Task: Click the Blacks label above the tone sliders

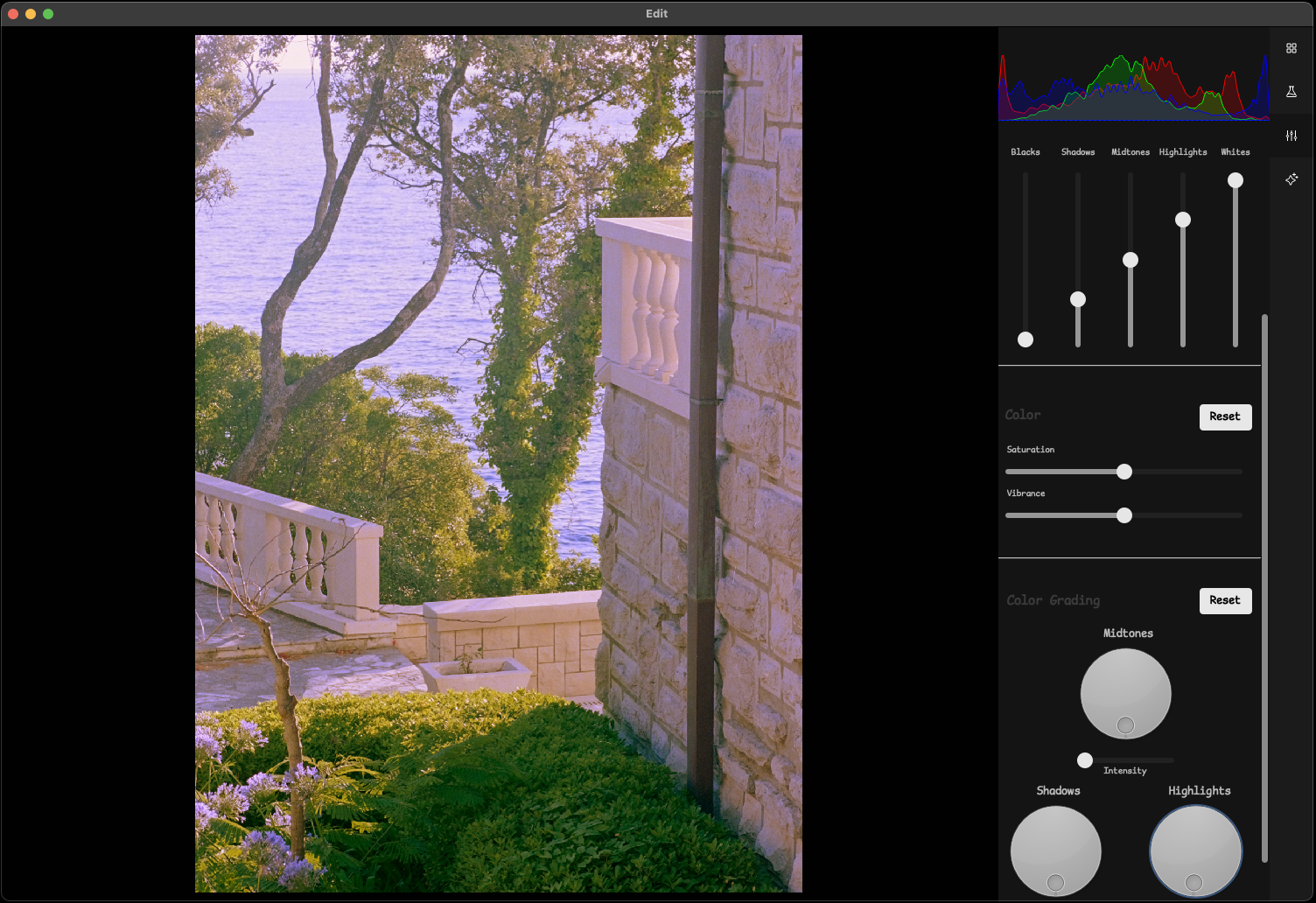Action: tap(1025, 152)
